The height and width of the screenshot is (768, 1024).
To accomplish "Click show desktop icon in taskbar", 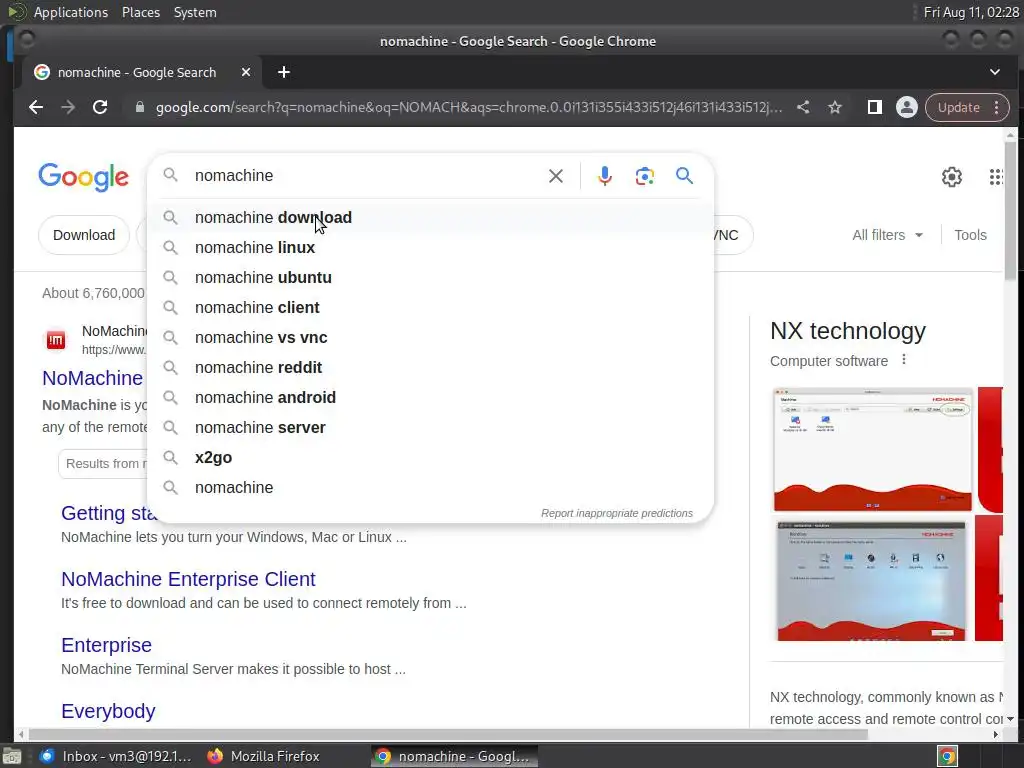I will [11, 756].
